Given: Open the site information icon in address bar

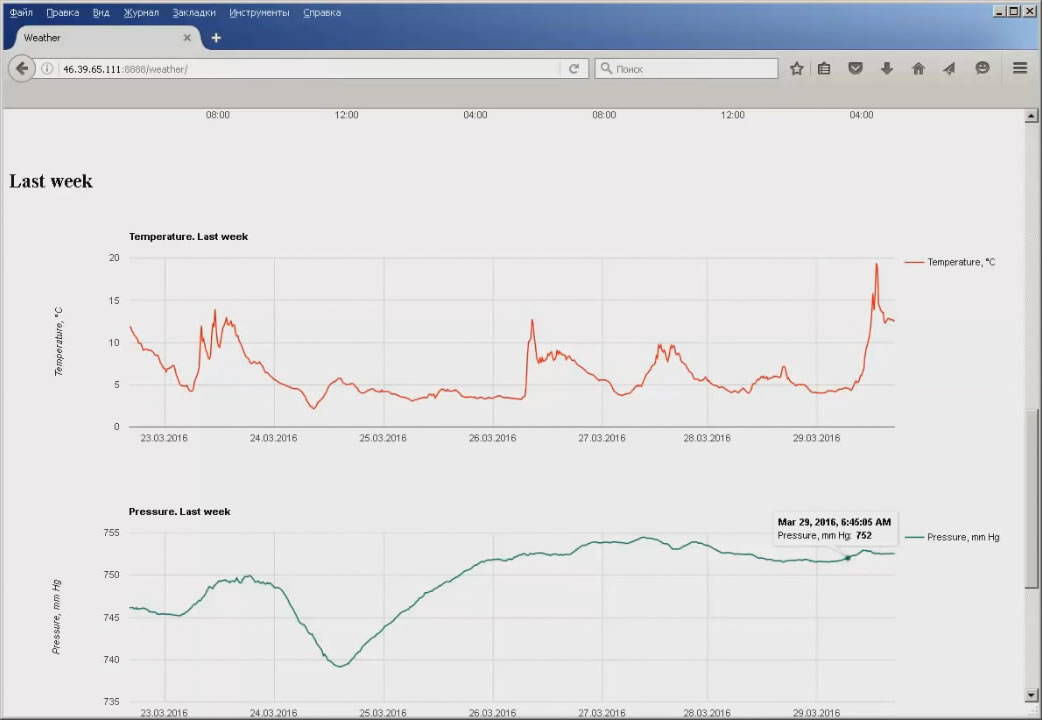Looking at the screenshot, I should [47, 69].
